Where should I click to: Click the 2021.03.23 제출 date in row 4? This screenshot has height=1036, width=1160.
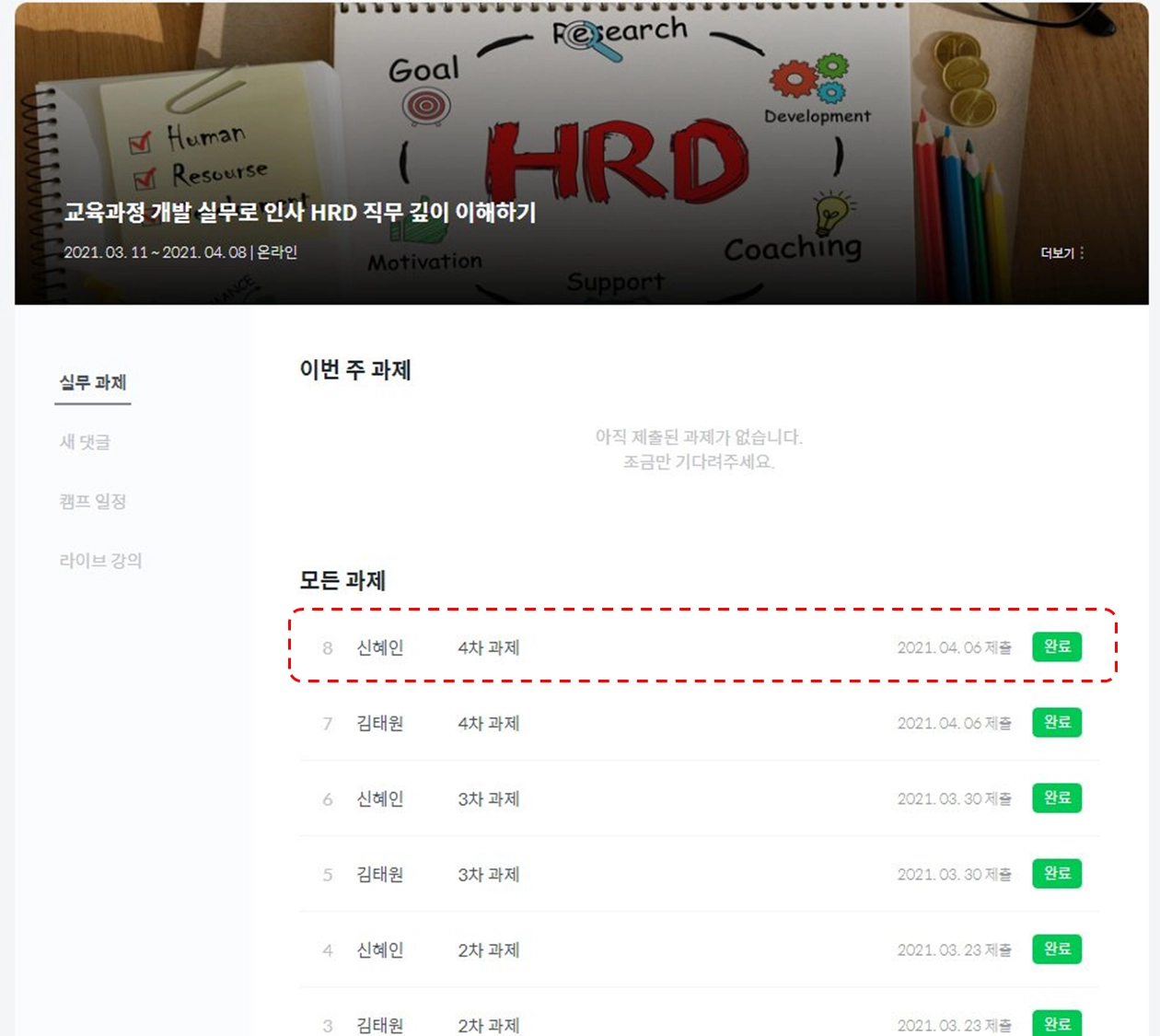tap(955, 950)
